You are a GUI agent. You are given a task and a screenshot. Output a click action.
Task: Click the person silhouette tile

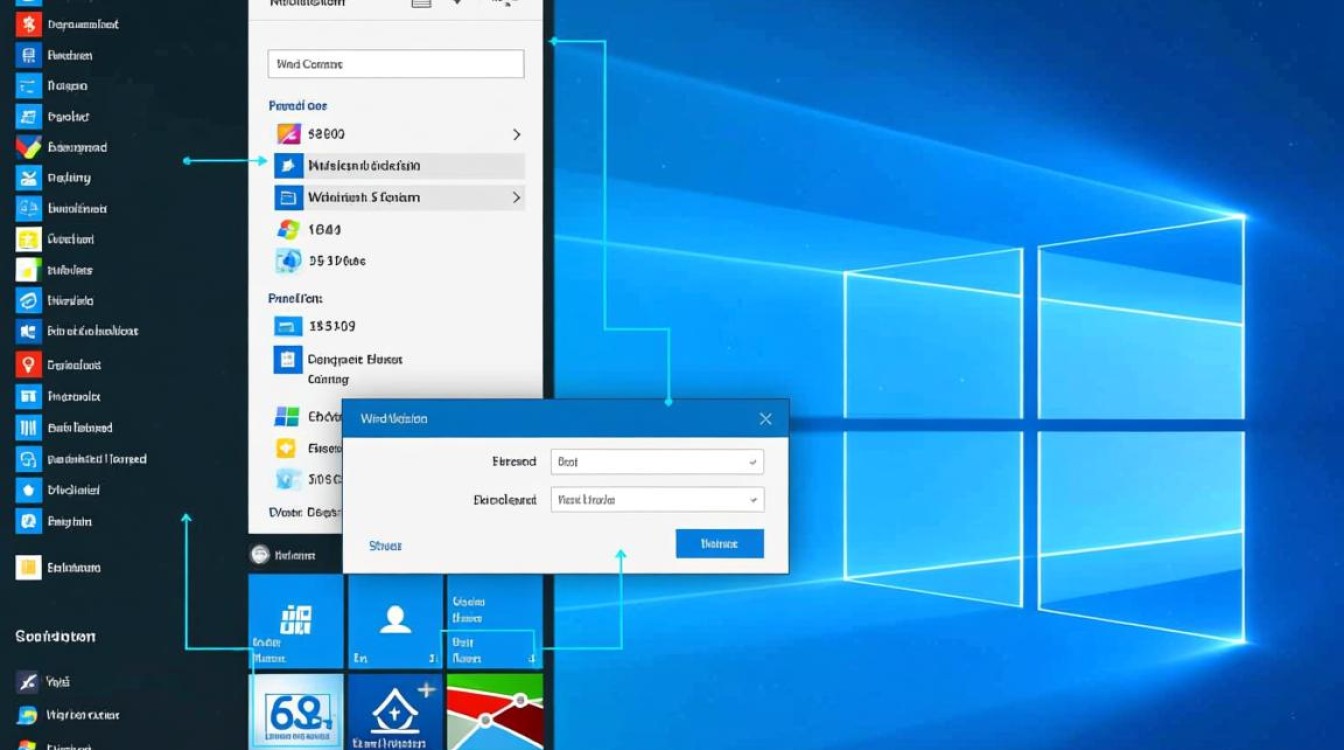[395, 620]
